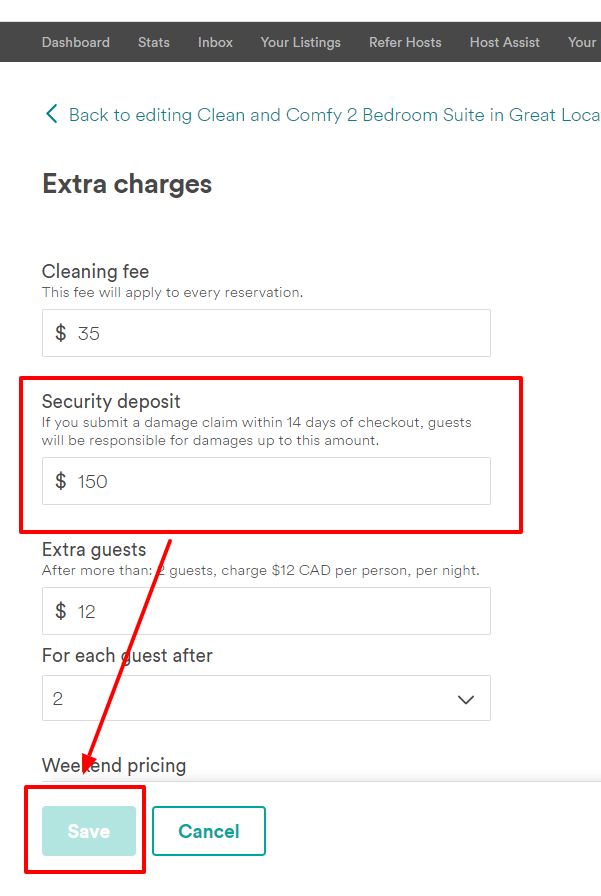
Task: Click the partially visible 'Your' nav item
Action: coord(582,42)
